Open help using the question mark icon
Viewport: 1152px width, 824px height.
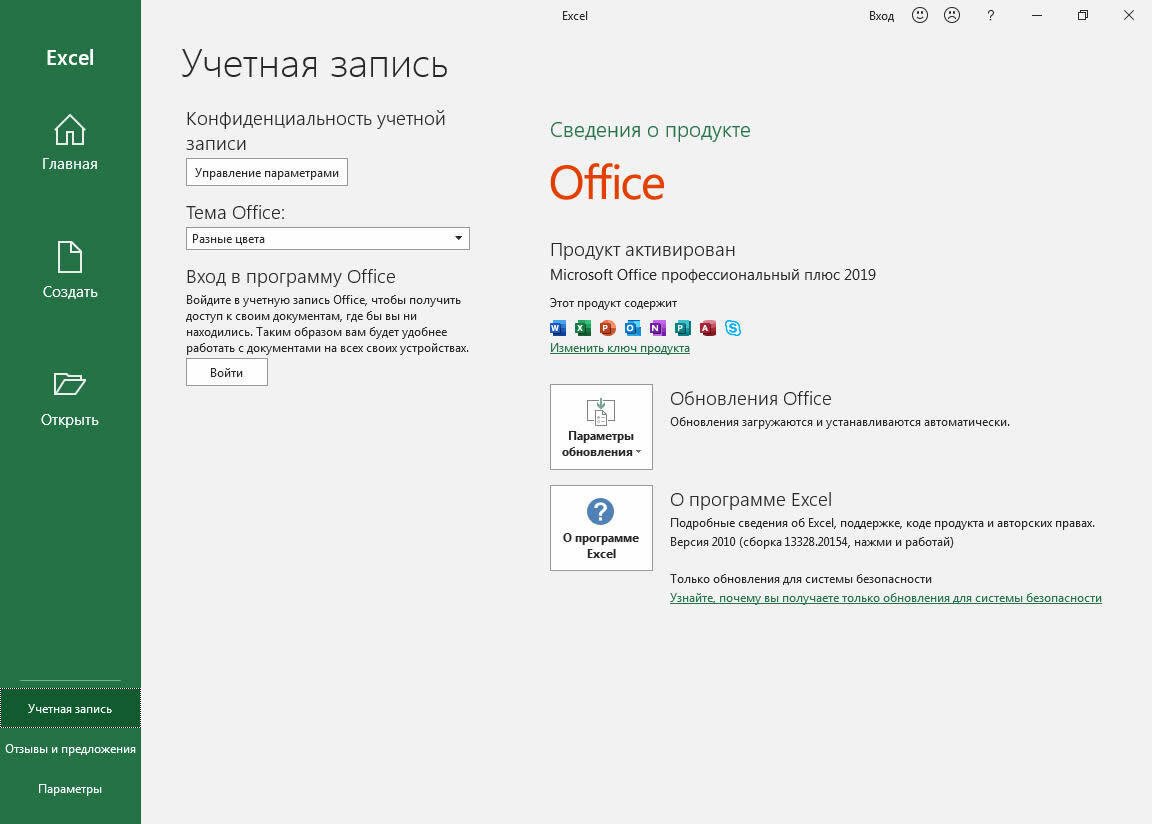(x=990, y=16)
